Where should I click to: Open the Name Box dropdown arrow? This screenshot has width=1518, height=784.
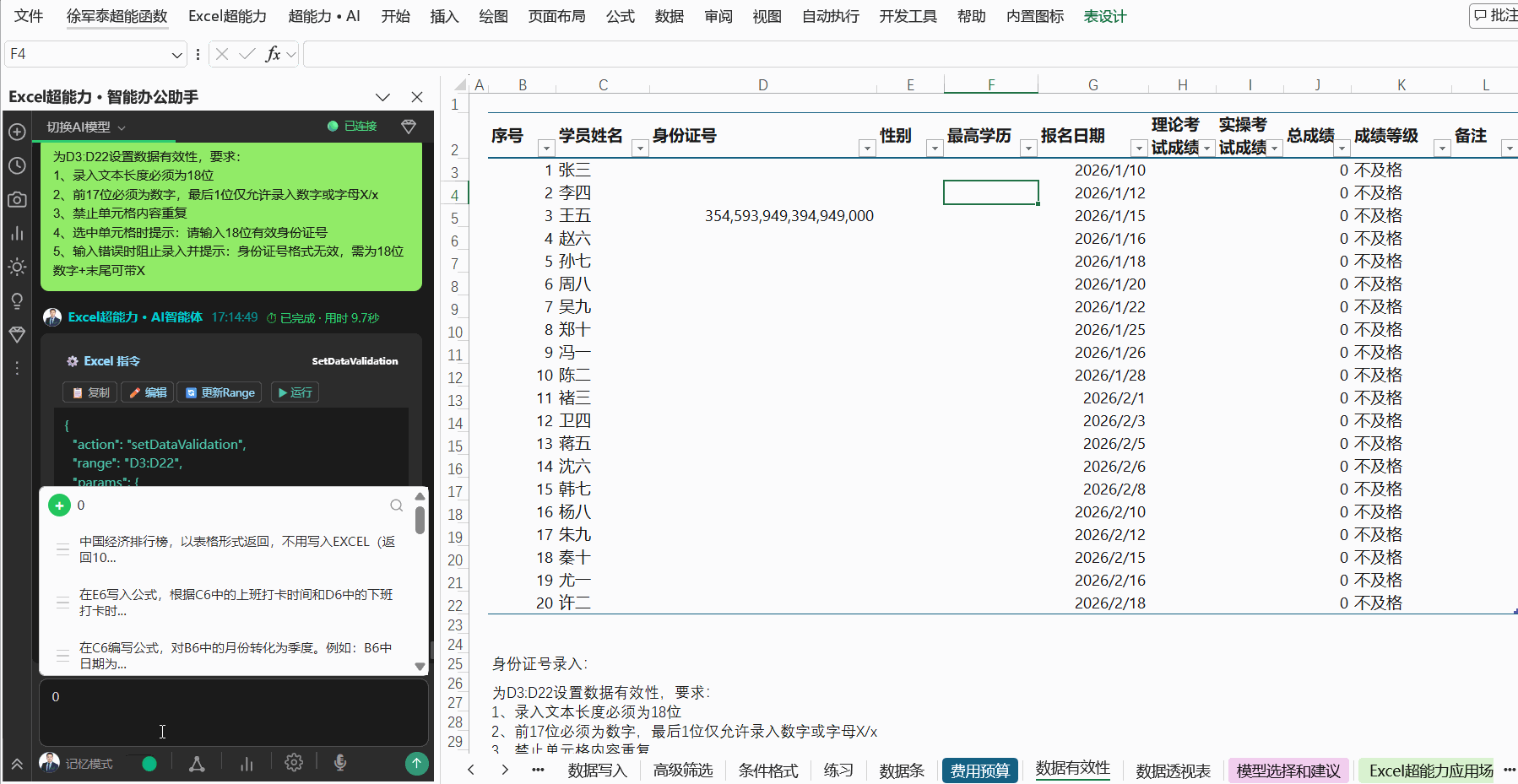click(x=177, y=55)
